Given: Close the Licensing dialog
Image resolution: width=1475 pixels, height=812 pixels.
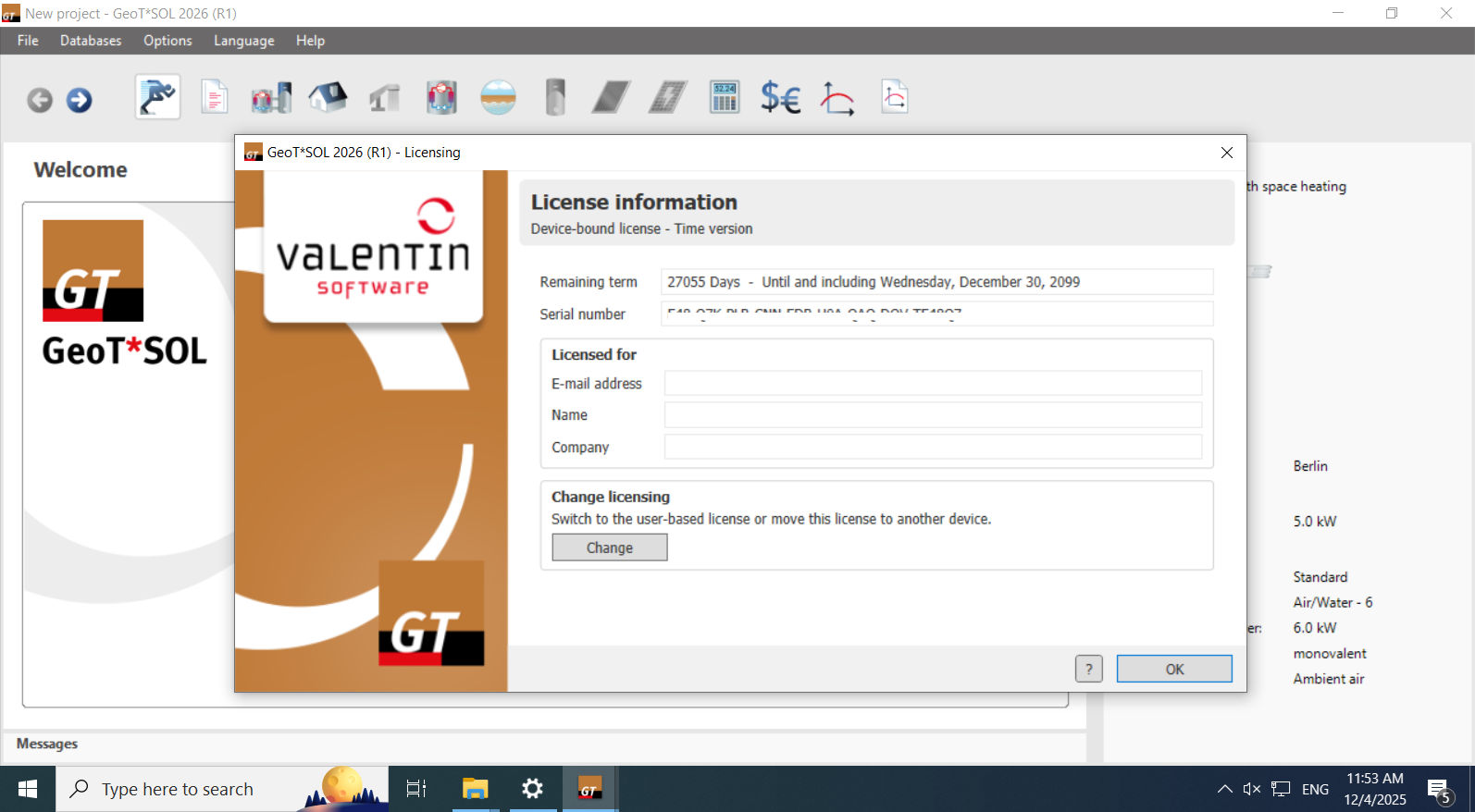Looking at the screenshot, I should 1227,153.
